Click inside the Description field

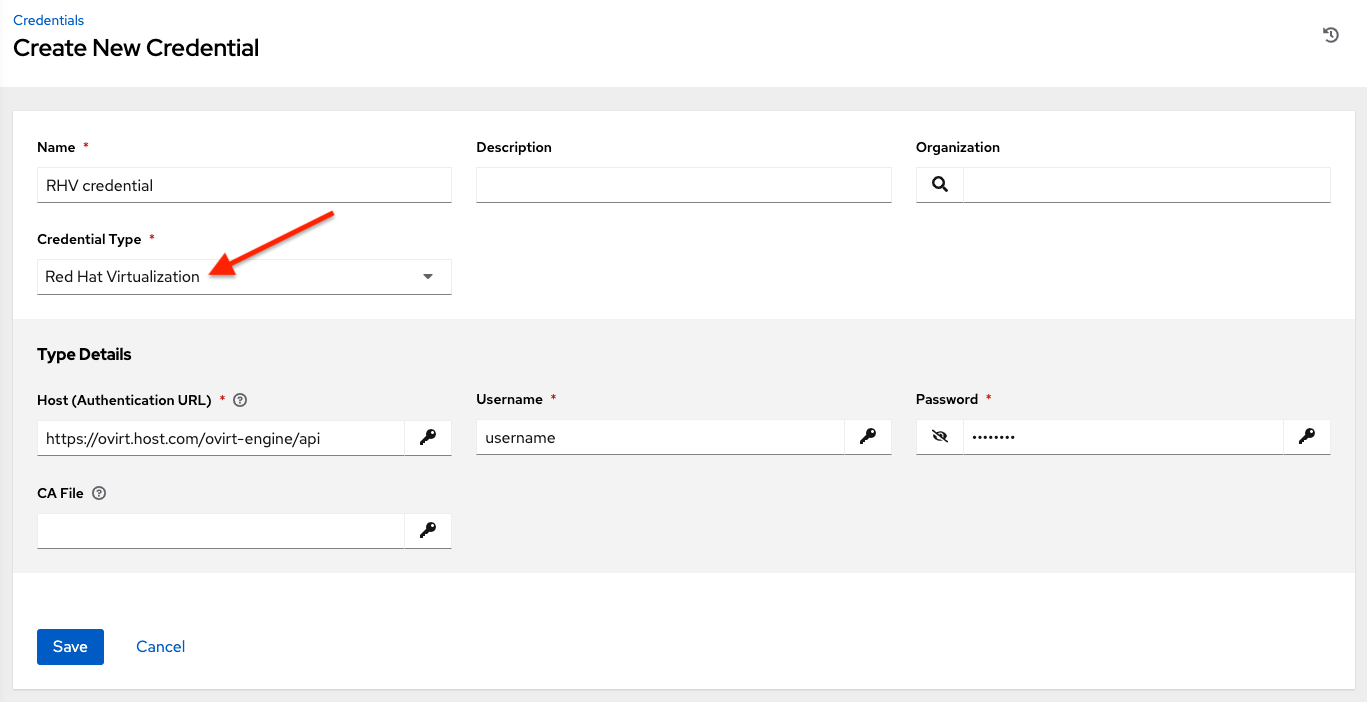click(x=683, y=184)
